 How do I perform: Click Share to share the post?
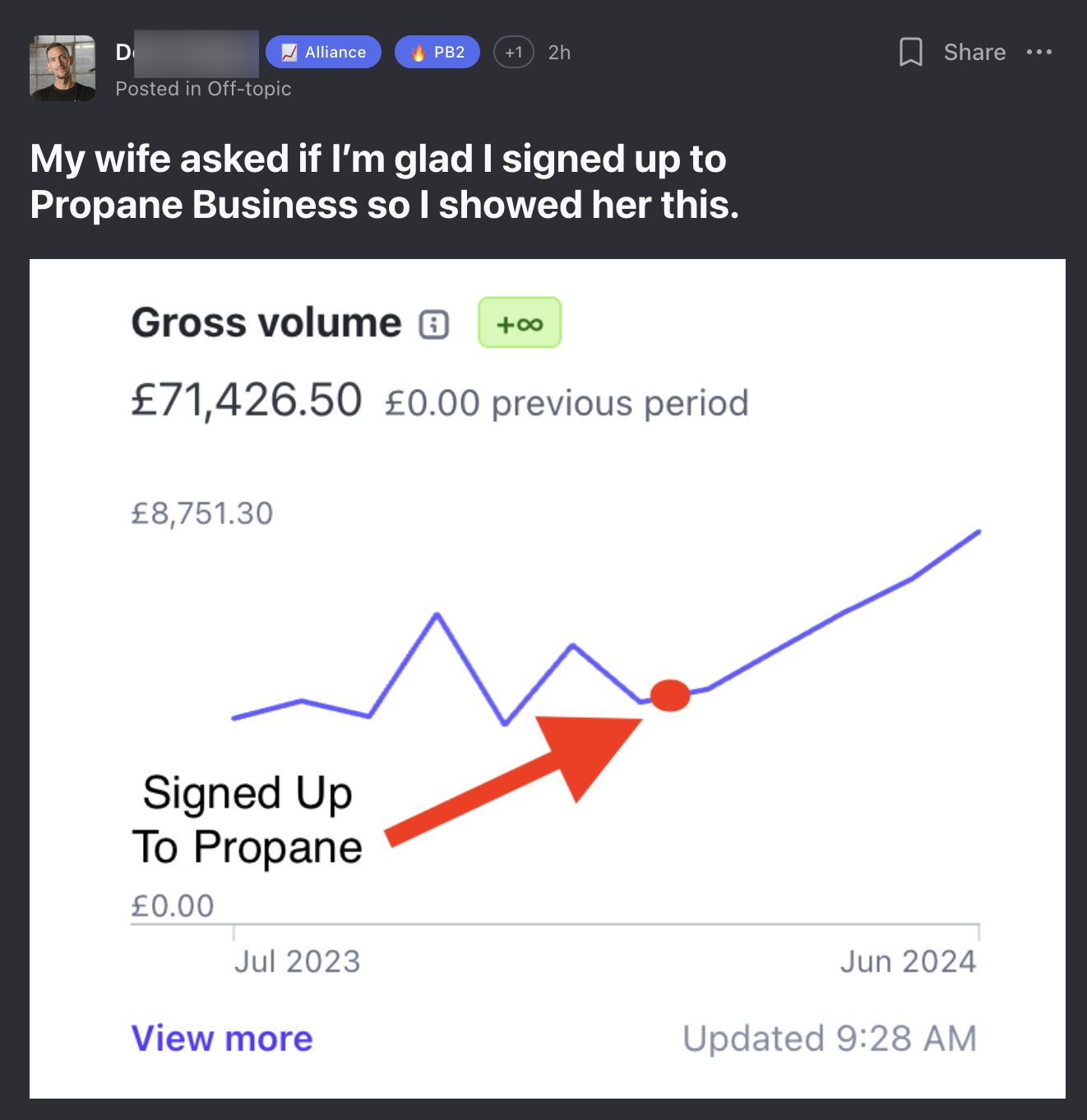(974, 52)
